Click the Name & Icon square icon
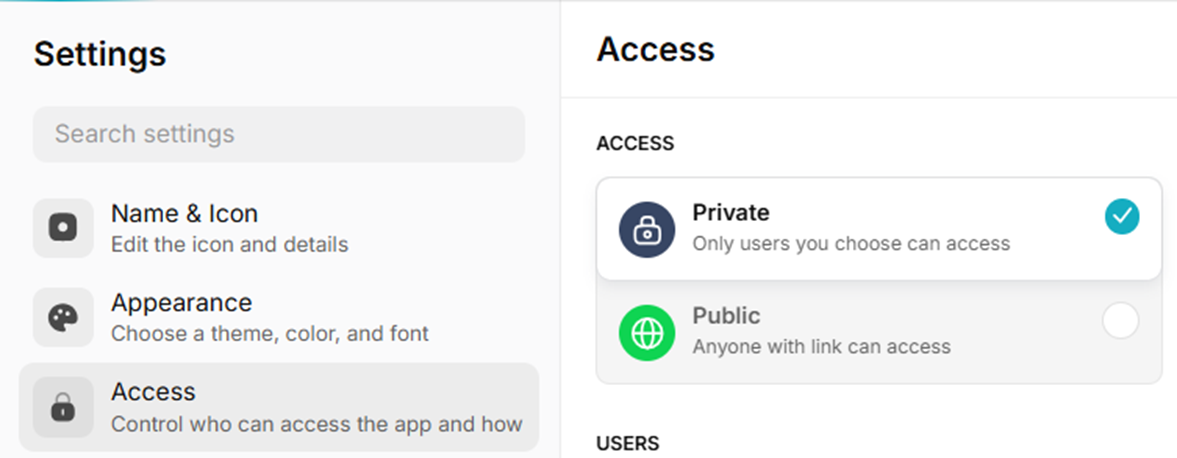This screenshot has height=458, width=1177. coord(63,227)
